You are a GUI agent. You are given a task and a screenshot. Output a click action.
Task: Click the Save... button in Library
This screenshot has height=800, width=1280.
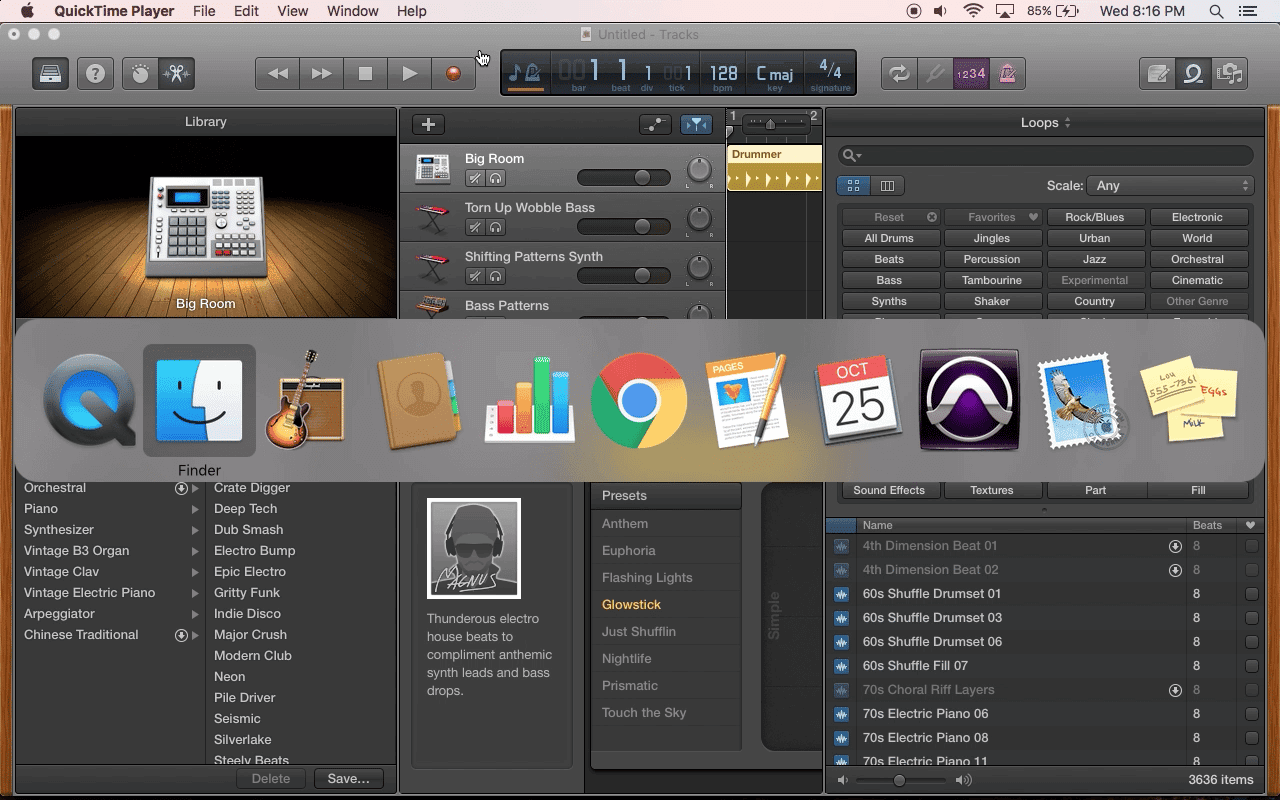[348, 778]
